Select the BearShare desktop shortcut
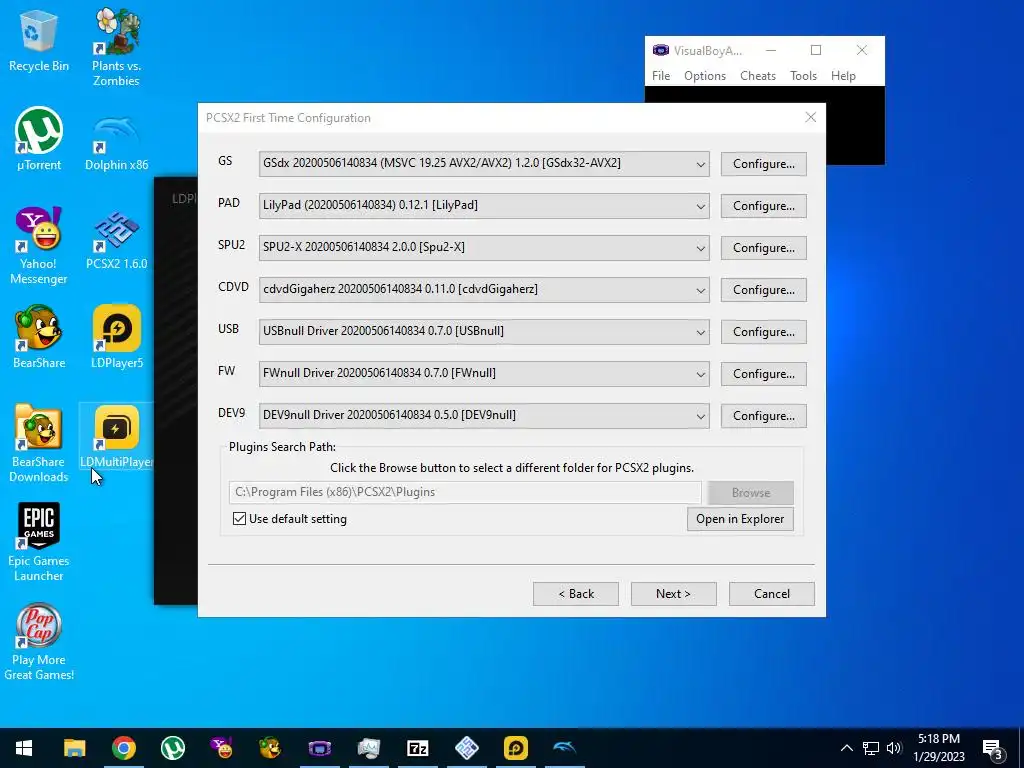Image resolution: width=1024 pixels, height=768 pixels. pos(39,338)
